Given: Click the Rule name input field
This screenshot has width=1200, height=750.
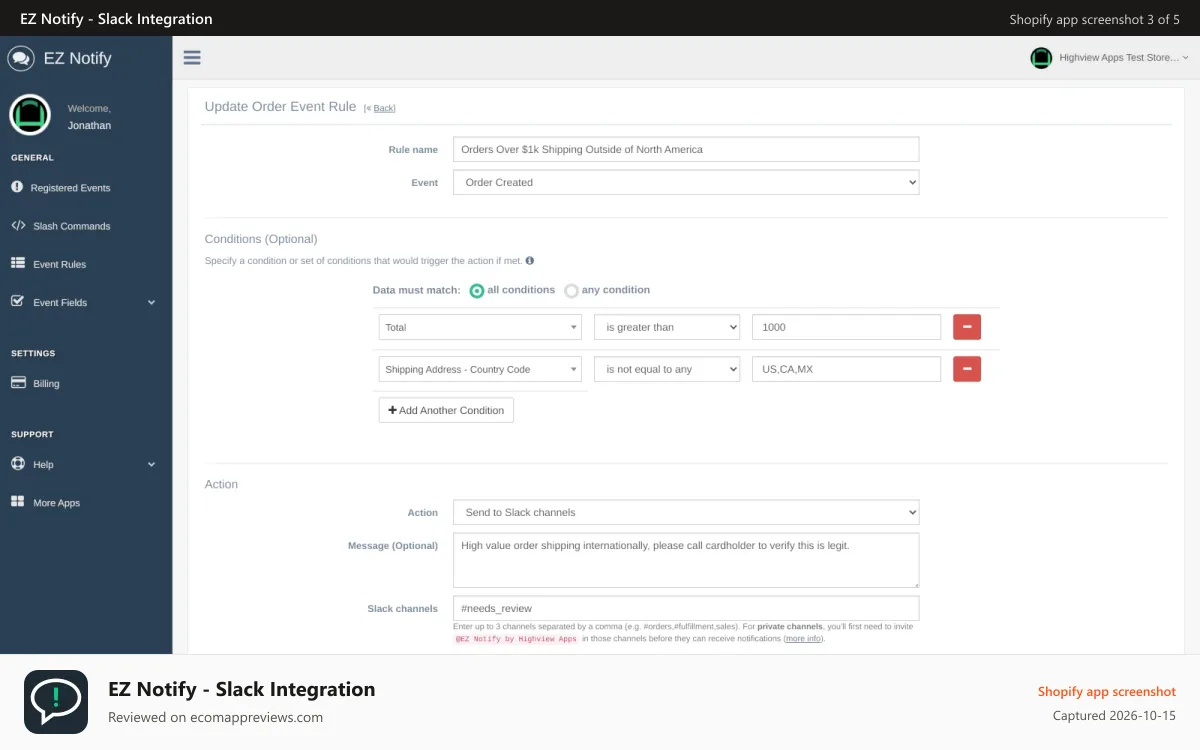Looking at the screenshot, I should tap(686, 149).
